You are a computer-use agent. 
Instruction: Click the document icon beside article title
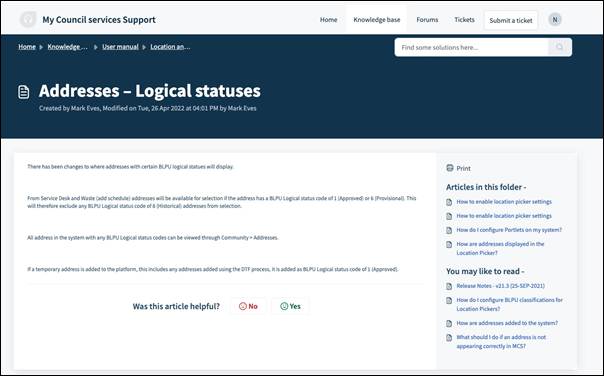pyautogui.click(x=23, y=92)
